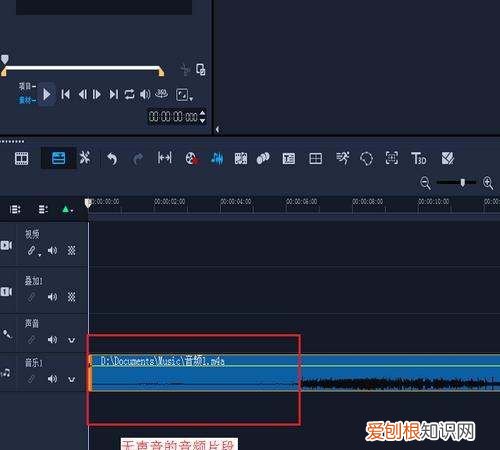Jump to the start of the project
The width and height of the screenshot is (500, 450).
point(66,95)
